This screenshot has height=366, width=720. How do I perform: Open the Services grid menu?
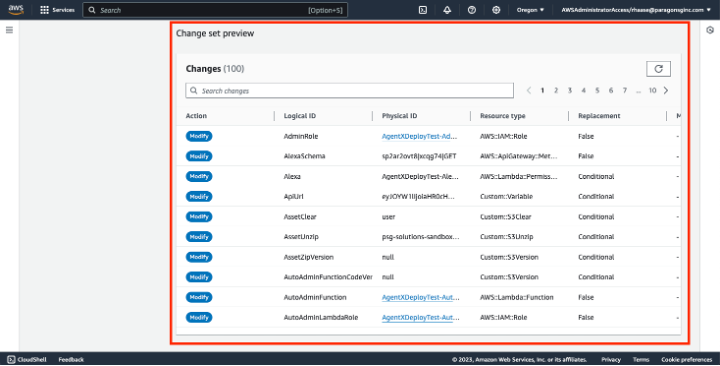[x=57, y=10]
